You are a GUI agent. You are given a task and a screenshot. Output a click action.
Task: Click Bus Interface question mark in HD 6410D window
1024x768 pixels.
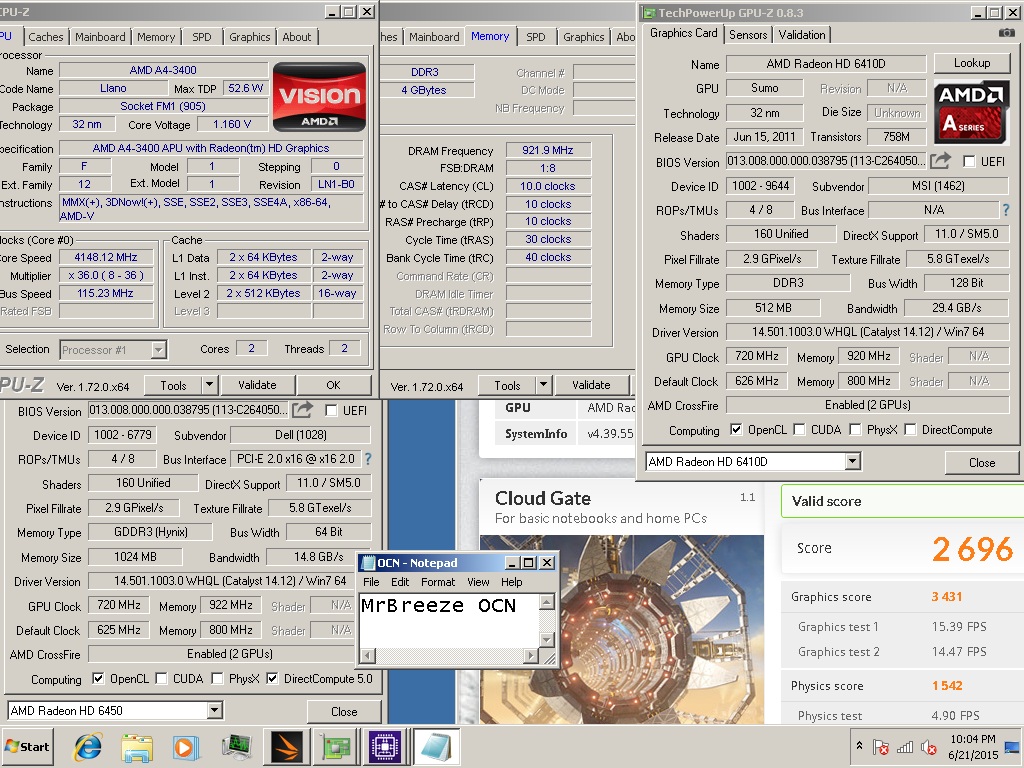tap(1006, 210)
